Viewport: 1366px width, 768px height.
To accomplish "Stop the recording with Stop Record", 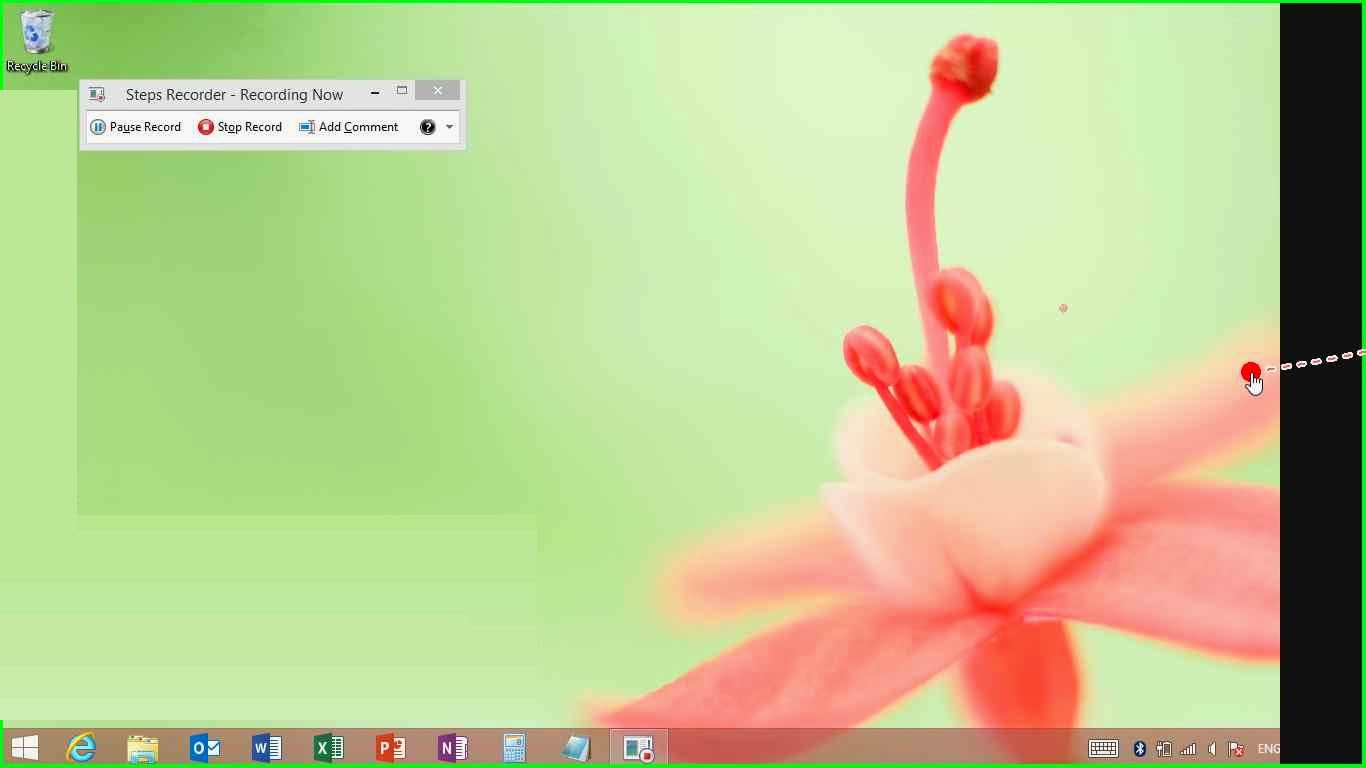I will tap(240, 127).
